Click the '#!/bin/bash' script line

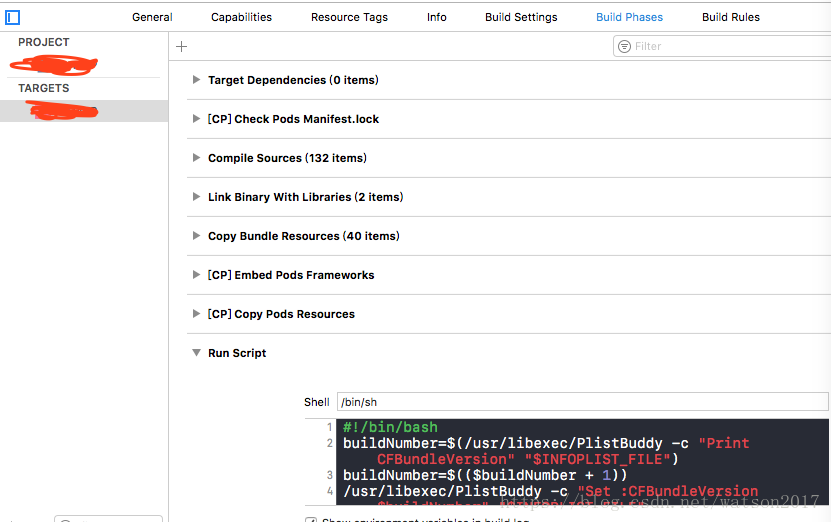coord(390,427)
